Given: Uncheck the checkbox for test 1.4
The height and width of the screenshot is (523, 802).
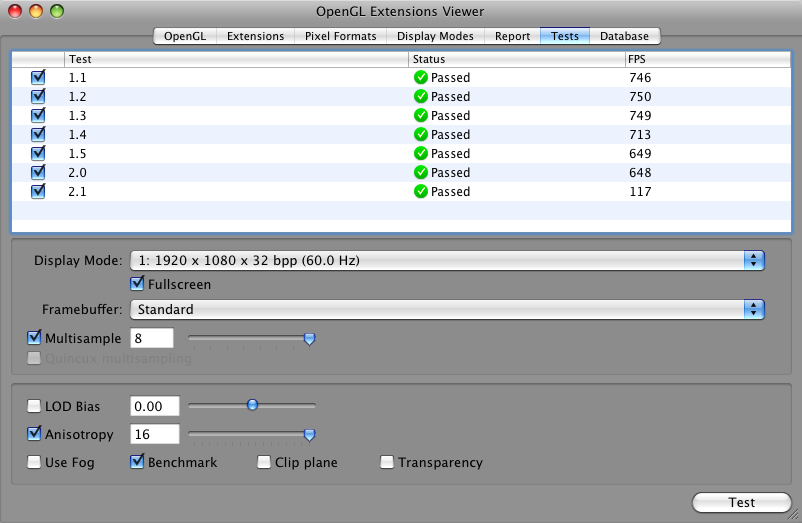Looking at the screenshot, I should [x=38, y=134].
